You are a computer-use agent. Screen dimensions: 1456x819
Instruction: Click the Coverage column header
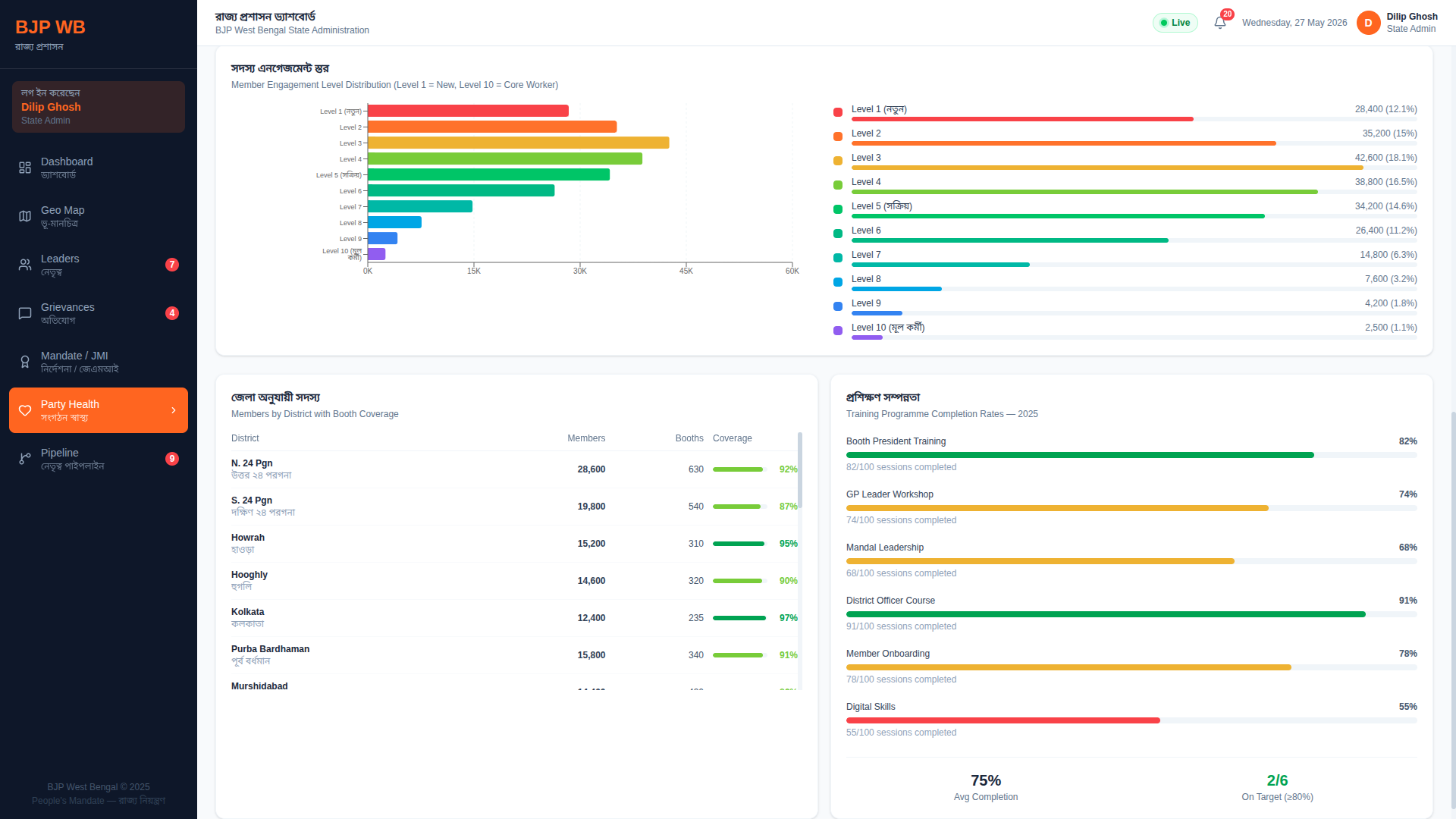point(733,438)
